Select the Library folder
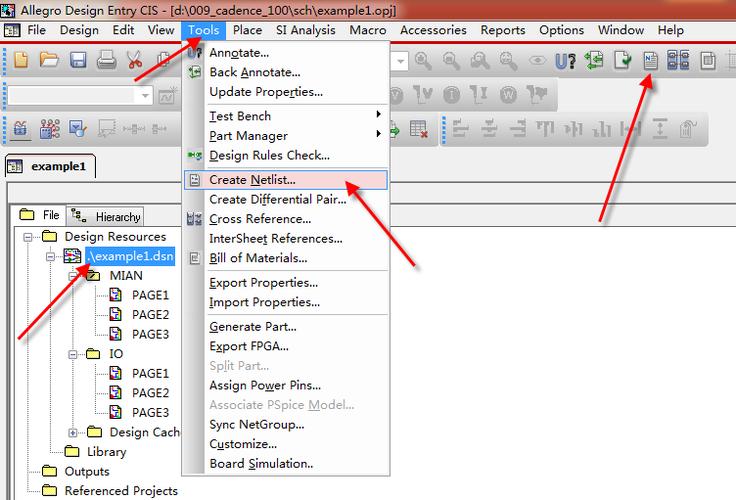The width and height of the screenshot is (736, 500). 107,452
